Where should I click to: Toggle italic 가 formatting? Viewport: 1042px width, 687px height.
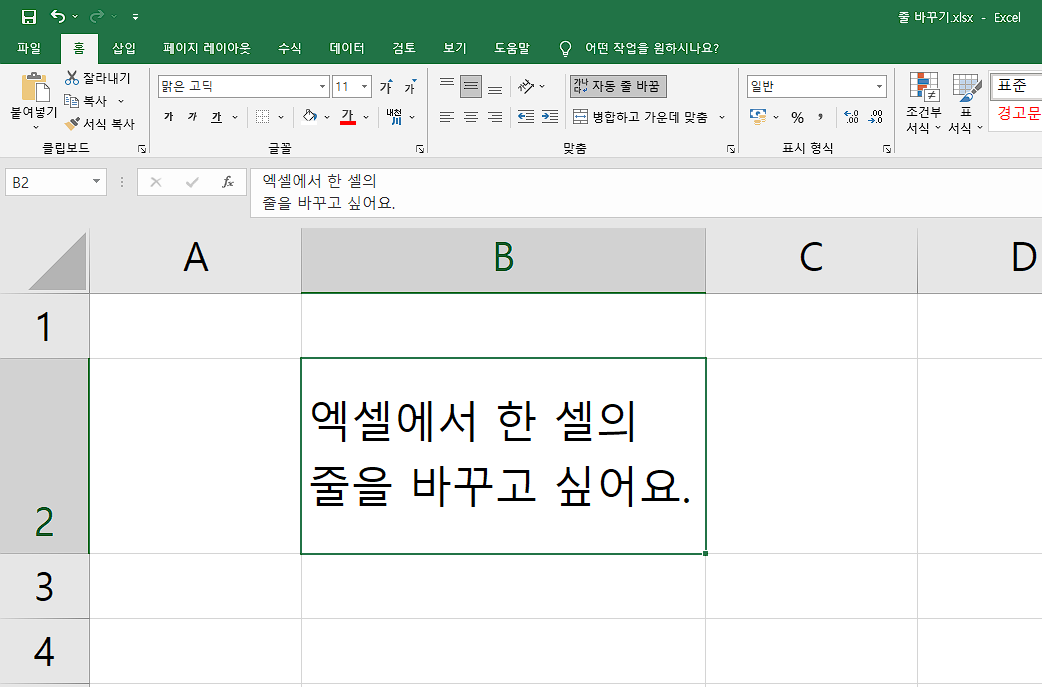pyautogui.click(x=193, y=117)
